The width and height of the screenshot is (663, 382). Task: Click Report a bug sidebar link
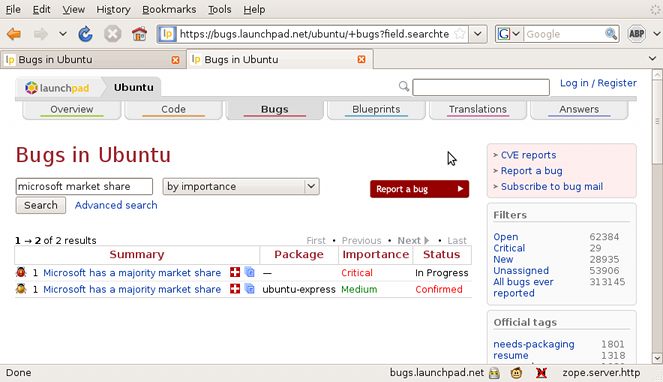coord(531,171)
